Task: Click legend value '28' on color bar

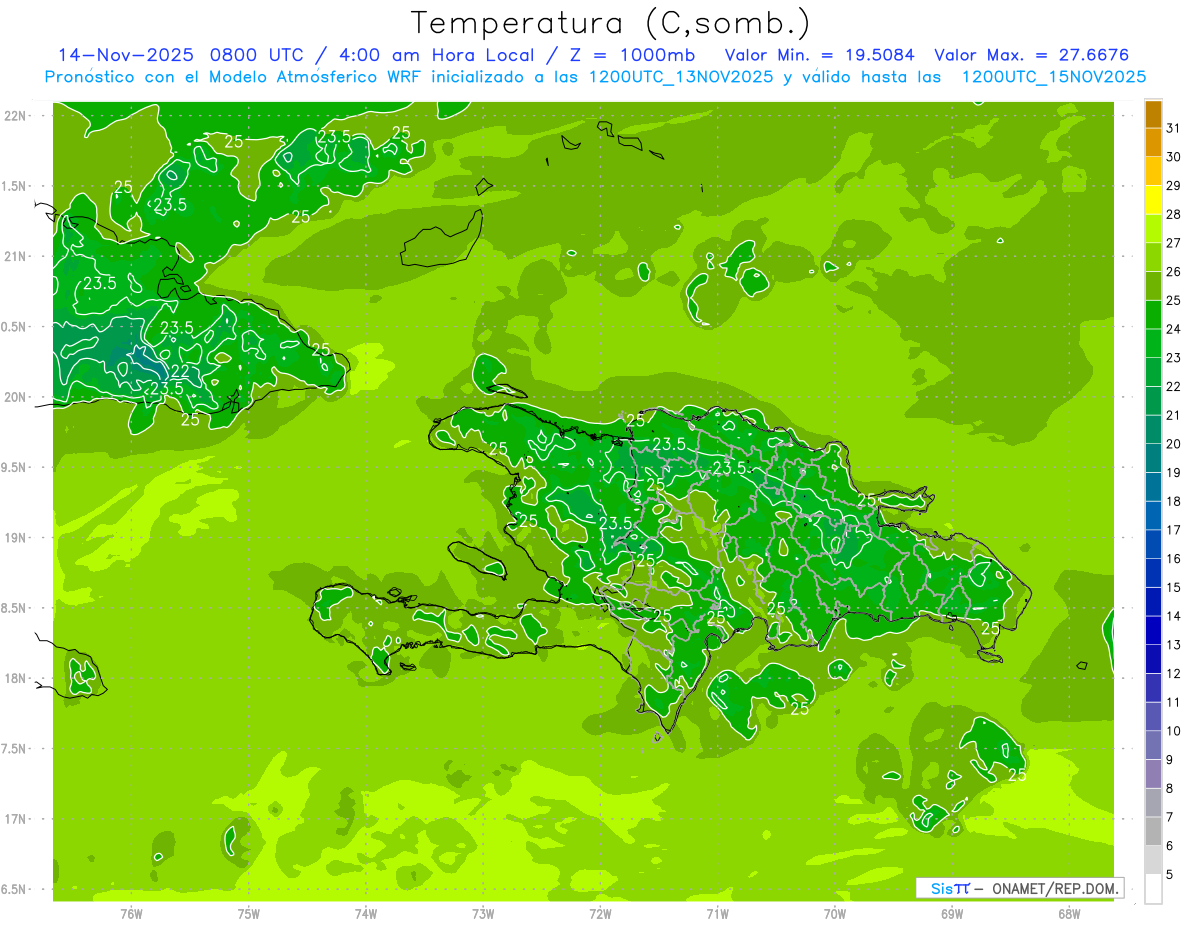Action: click(x=1174, y=215)
